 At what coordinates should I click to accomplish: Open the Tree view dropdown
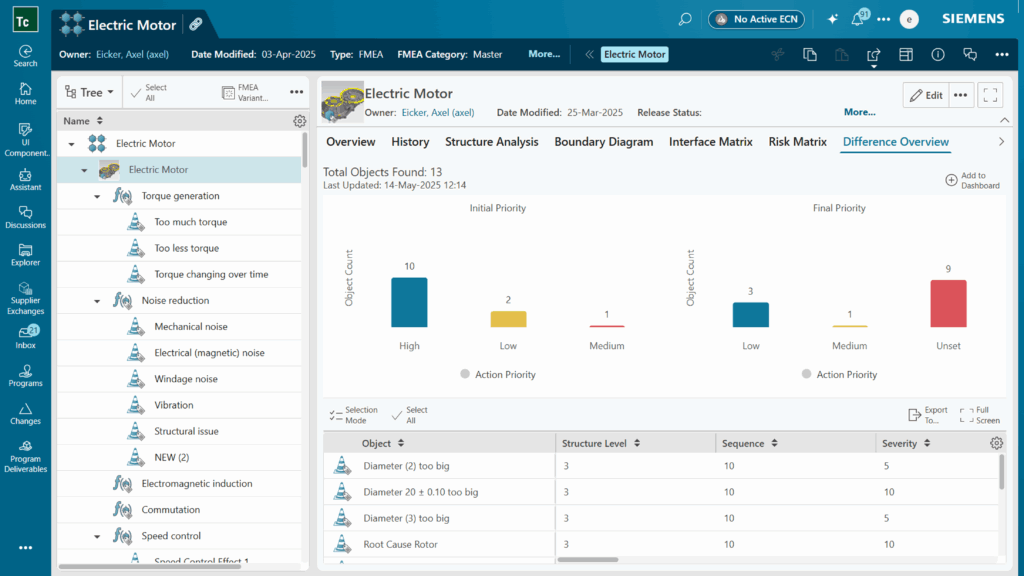tap(89, 92)
